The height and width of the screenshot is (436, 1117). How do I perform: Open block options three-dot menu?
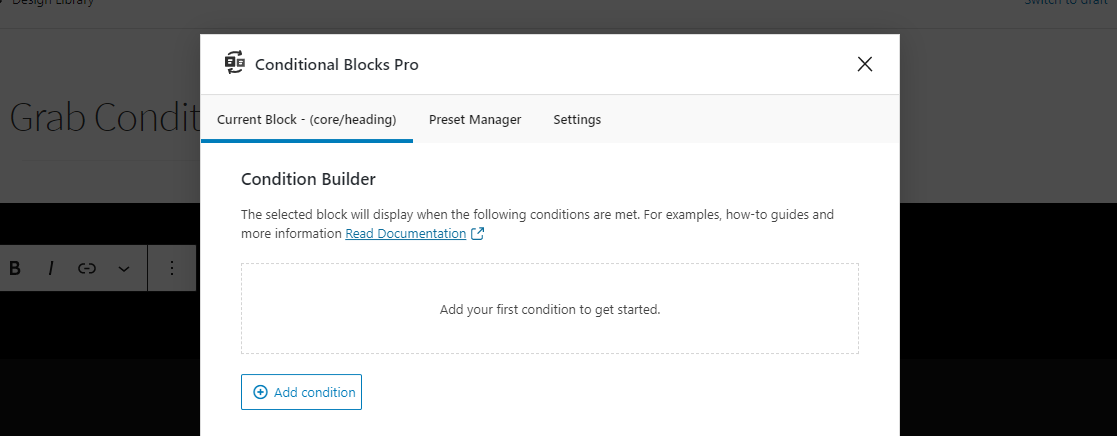pos(172,268)
